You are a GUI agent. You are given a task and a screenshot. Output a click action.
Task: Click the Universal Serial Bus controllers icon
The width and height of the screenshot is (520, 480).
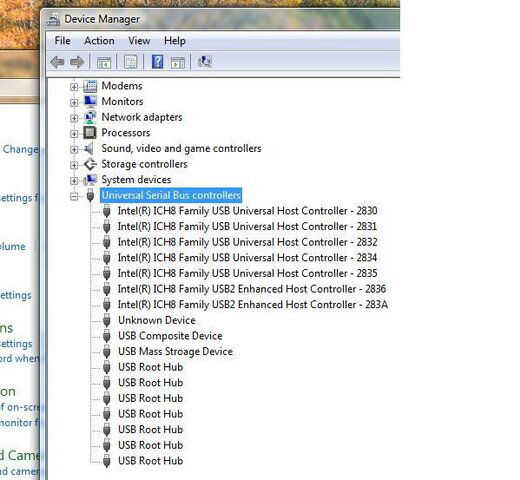tap(90, 195)
